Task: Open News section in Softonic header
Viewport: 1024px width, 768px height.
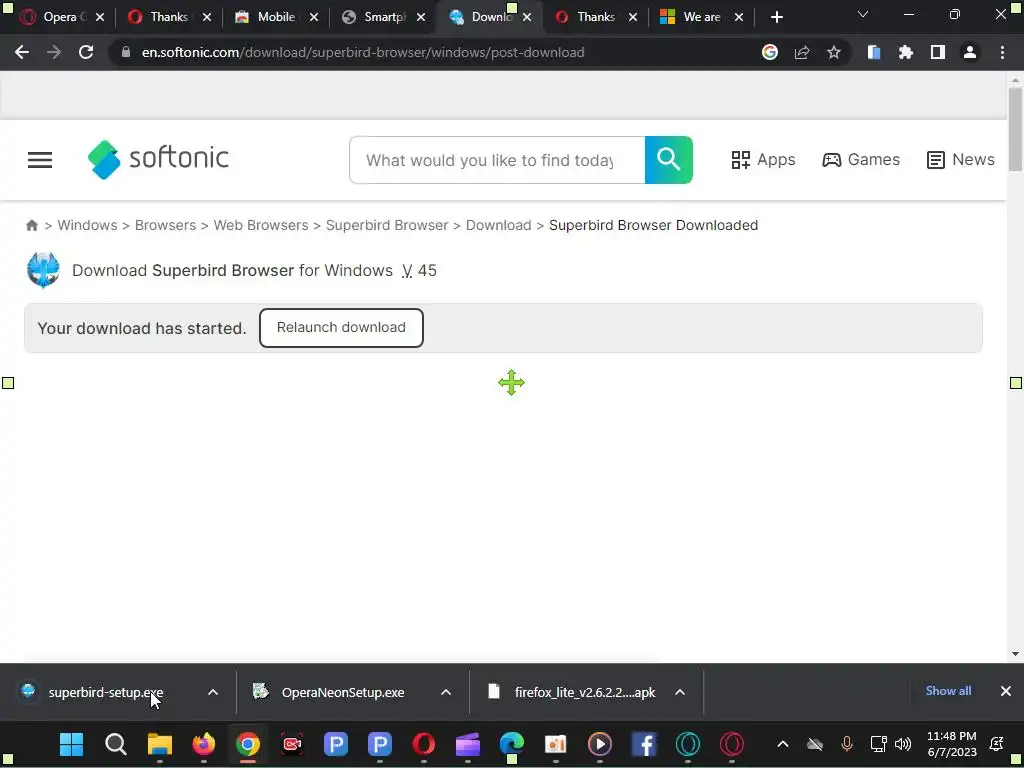Action: pos(961,159)
